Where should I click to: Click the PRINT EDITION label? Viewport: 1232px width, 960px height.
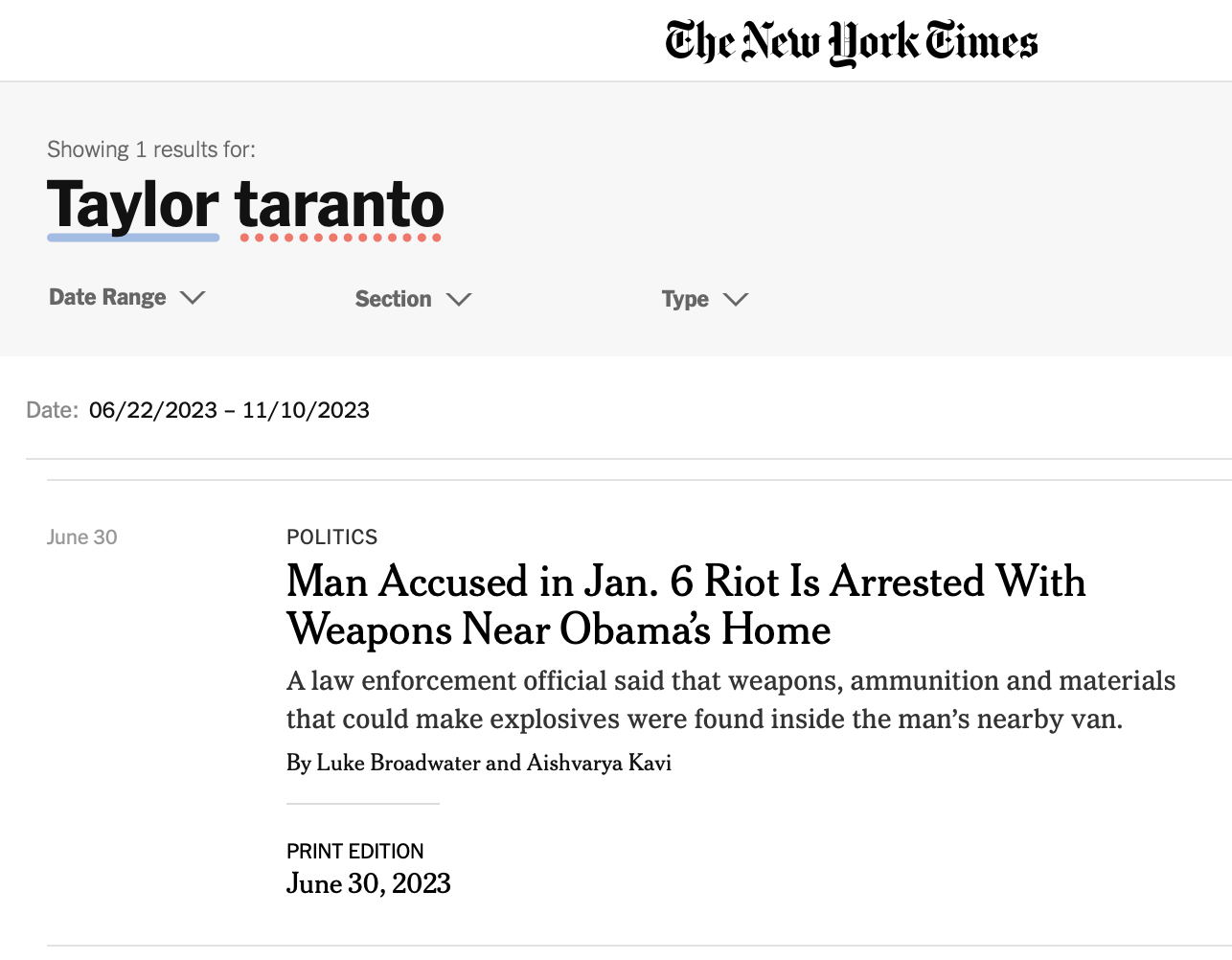point(355,851)
